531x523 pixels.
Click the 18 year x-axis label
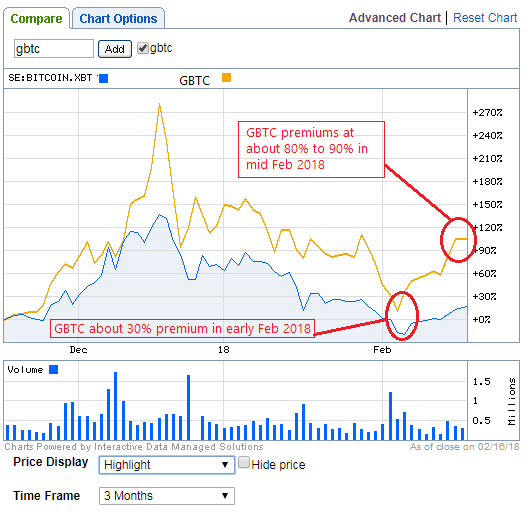(224, 350)
